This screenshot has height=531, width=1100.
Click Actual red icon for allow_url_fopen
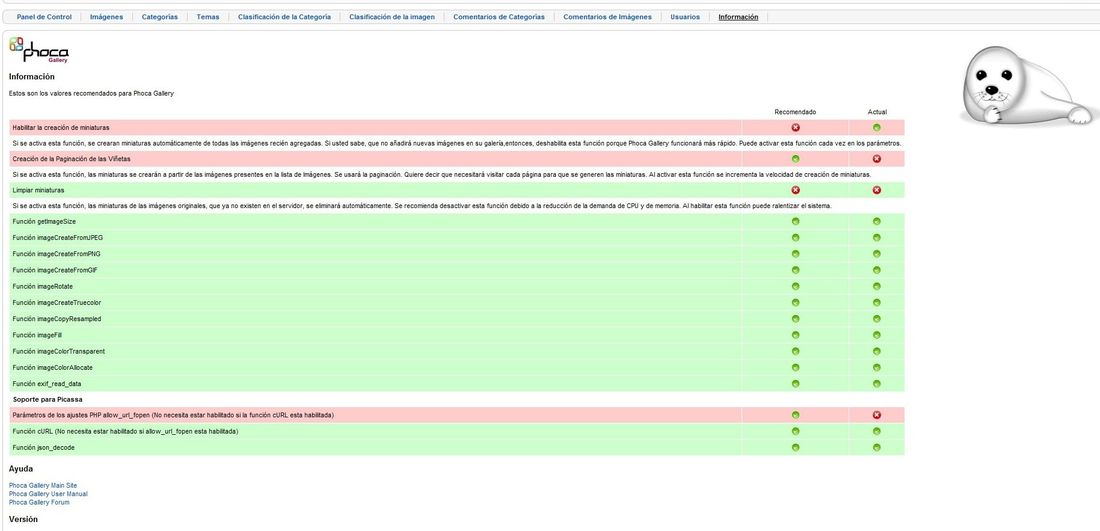pos(876,415)
